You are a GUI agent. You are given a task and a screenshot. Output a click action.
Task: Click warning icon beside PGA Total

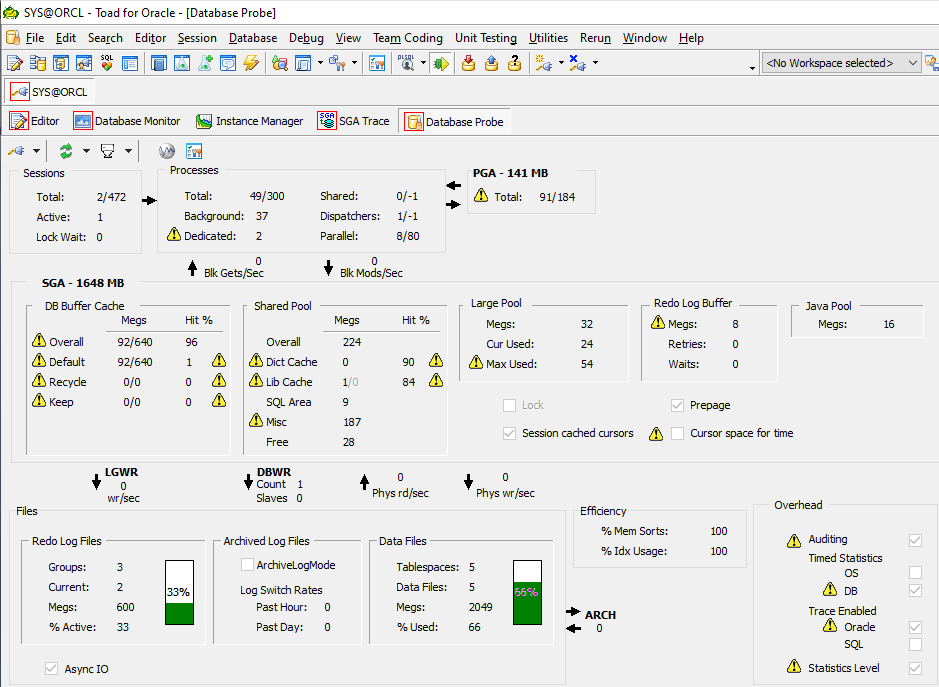[480, 195]
